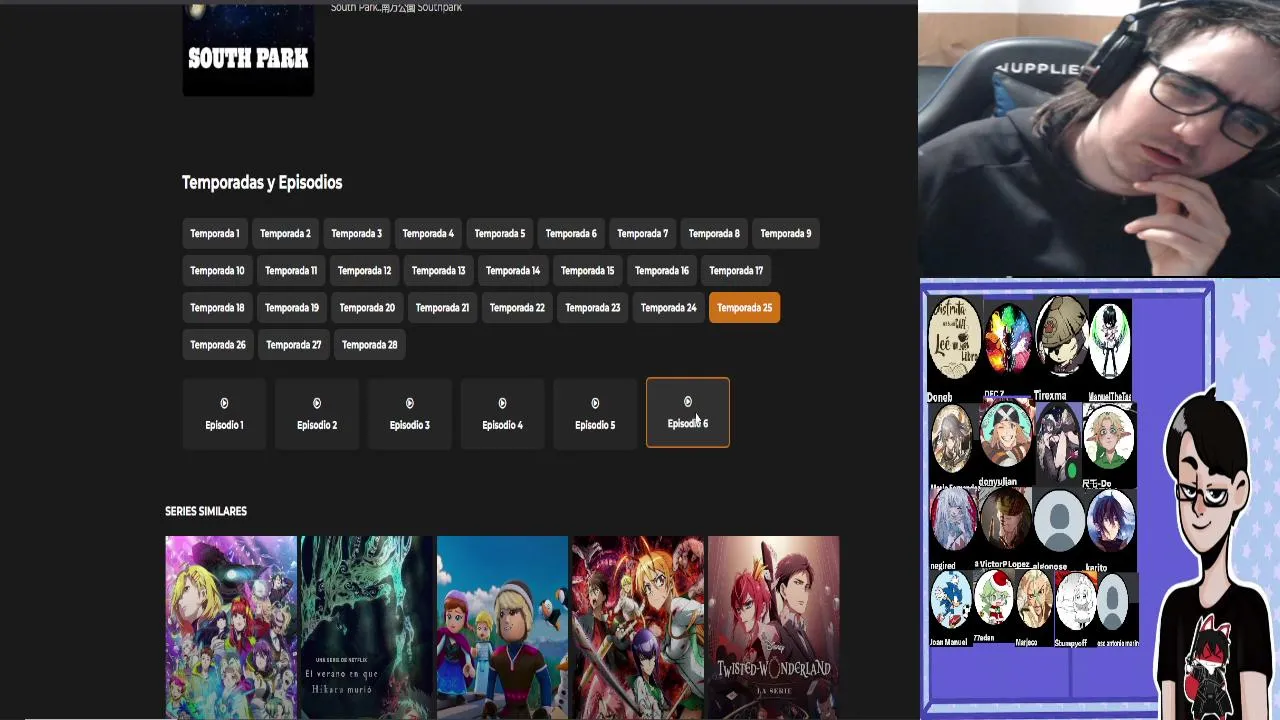The width and height of the screenshot is (1280, 720).
Task: Select Temporada 1 season button
Action: pos(214,234)
